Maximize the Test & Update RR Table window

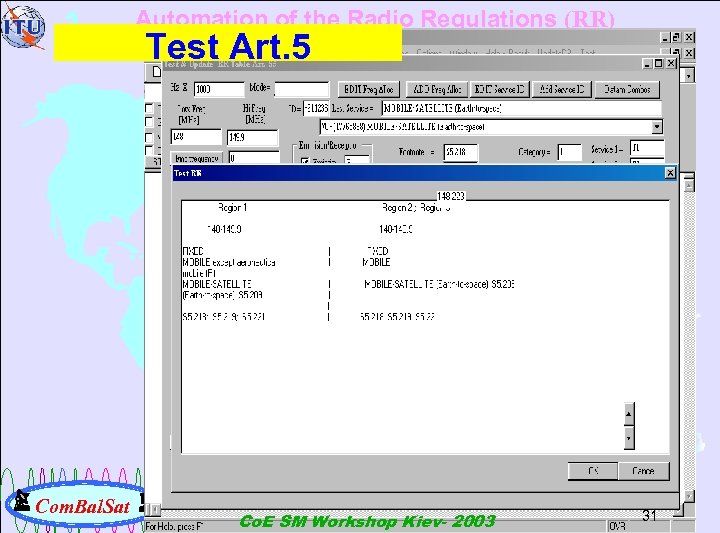[658, 63]
